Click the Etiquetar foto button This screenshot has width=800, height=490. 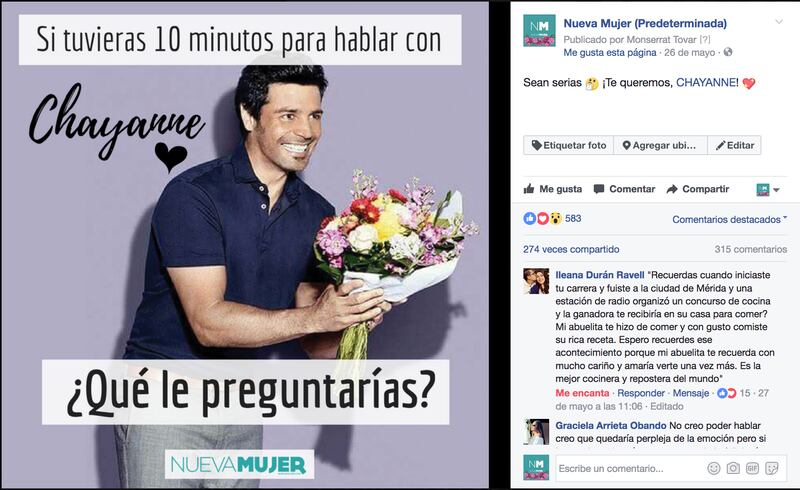click(568, 145)
